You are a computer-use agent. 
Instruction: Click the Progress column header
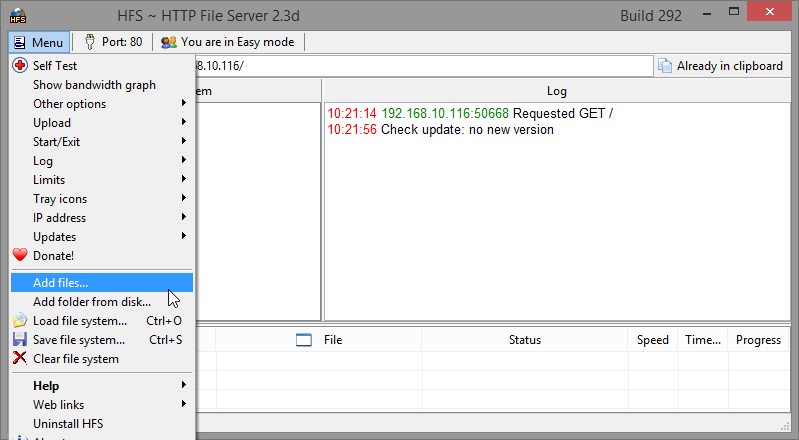tap(758, 340)
